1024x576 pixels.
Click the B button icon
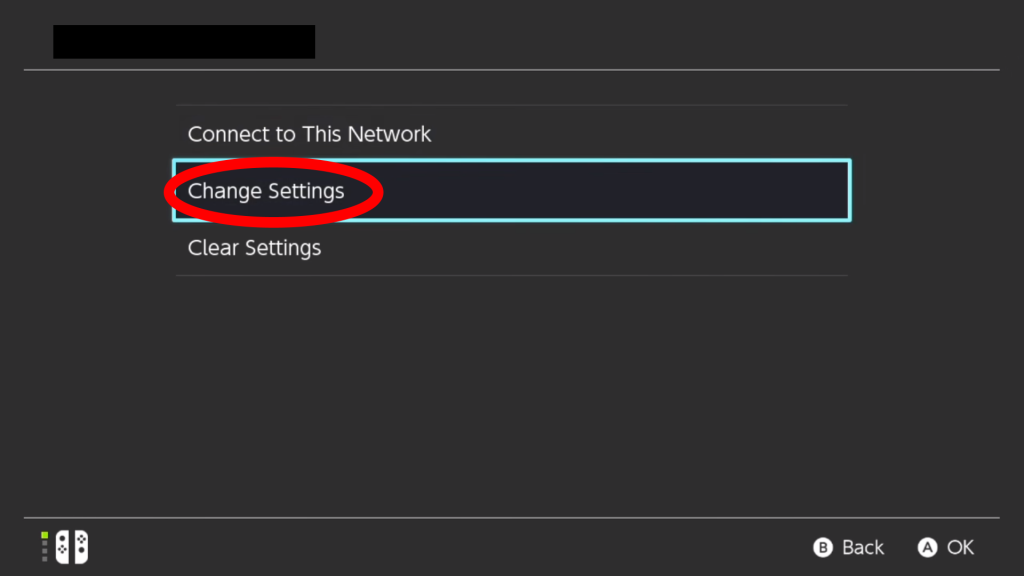point(823,547)
